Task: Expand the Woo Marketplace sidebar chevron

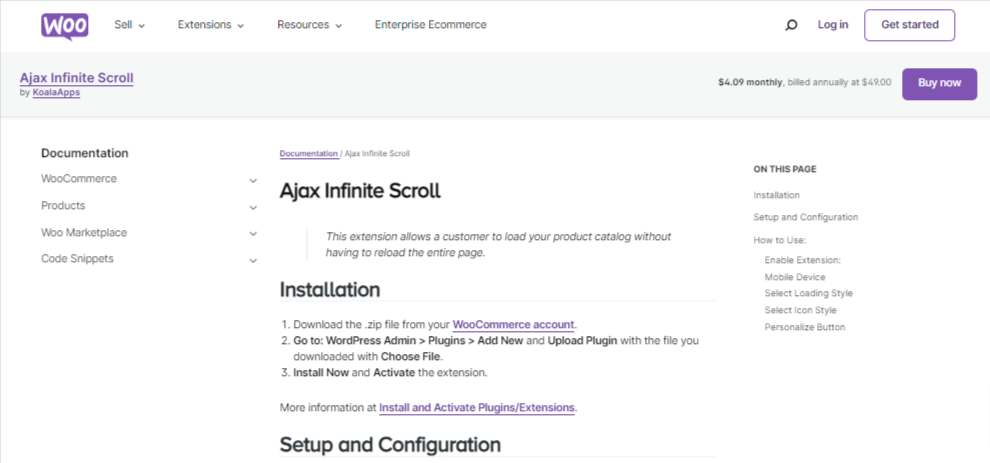Action: point(253,234)
